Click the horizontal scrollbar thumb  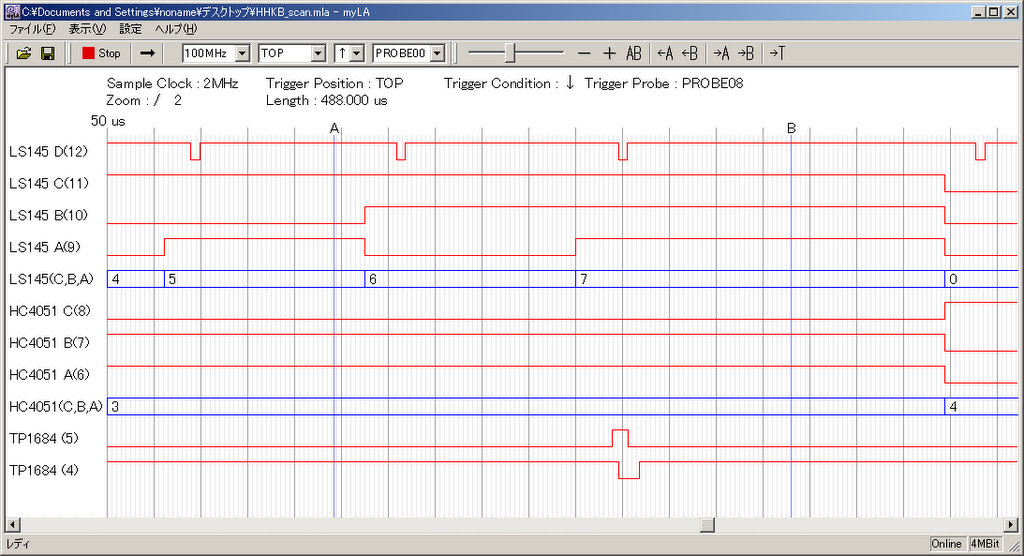point(707,525)
